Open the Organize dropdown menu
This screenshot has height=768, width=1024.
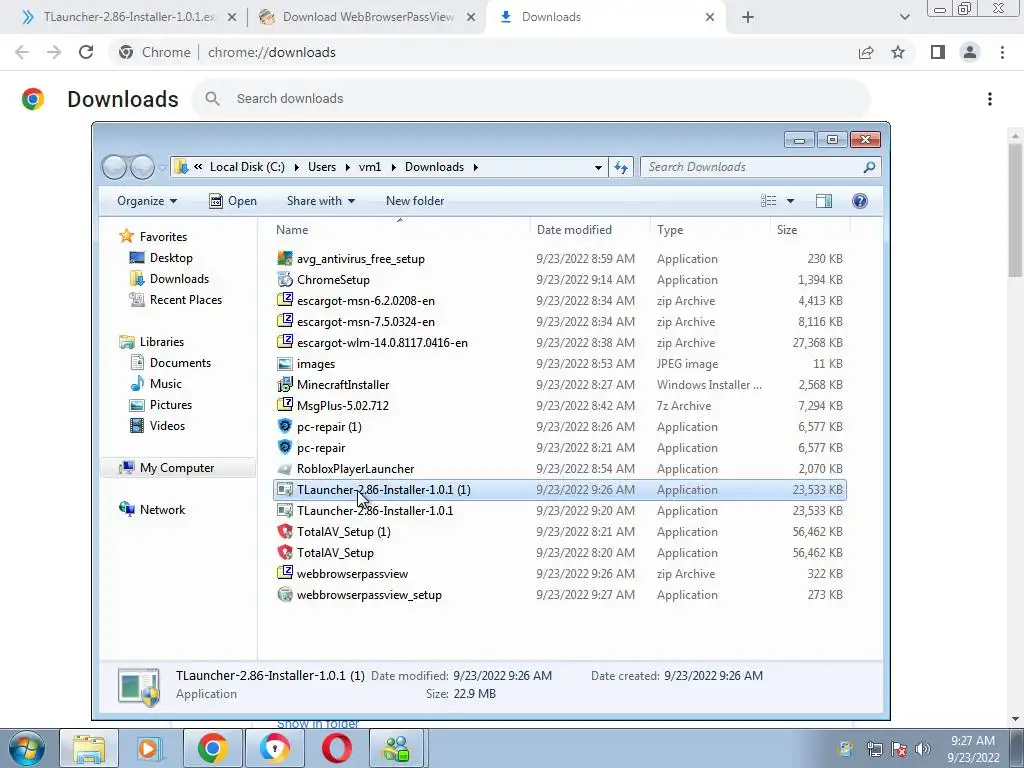(147, 200)
